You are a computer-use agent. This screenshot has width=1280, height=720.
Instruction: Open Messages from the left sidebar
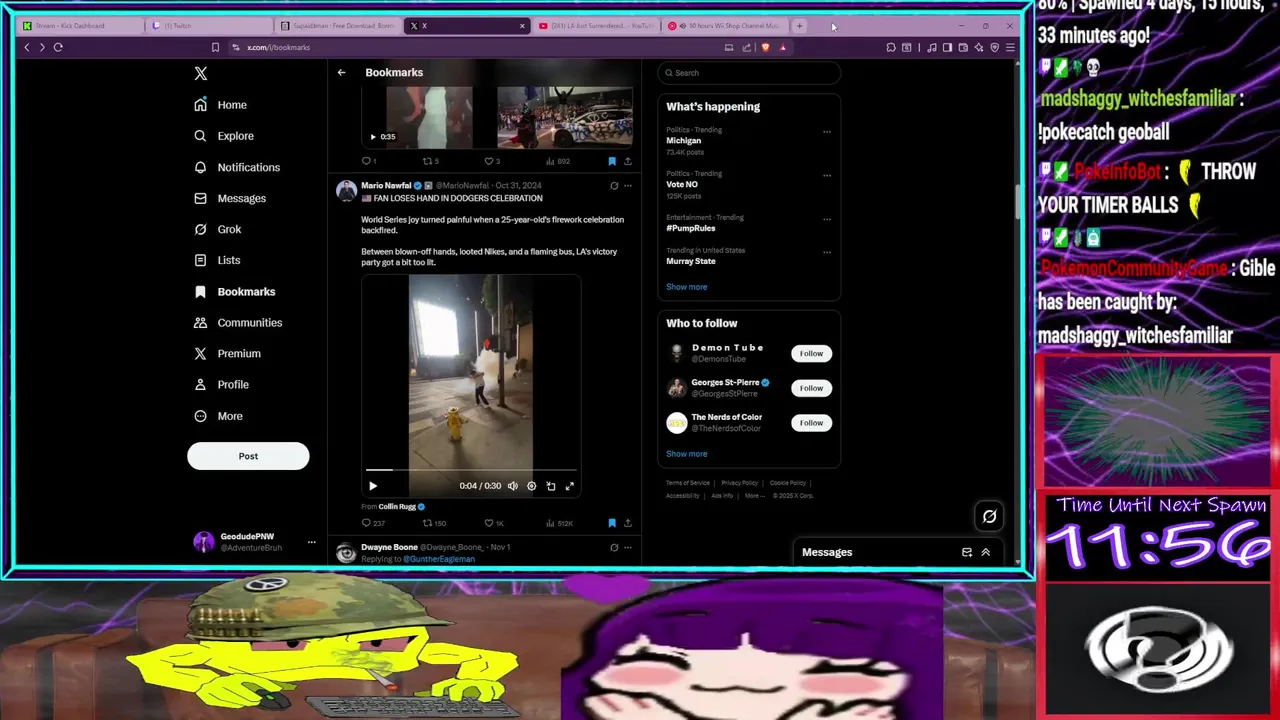click(x=231, y=198)
